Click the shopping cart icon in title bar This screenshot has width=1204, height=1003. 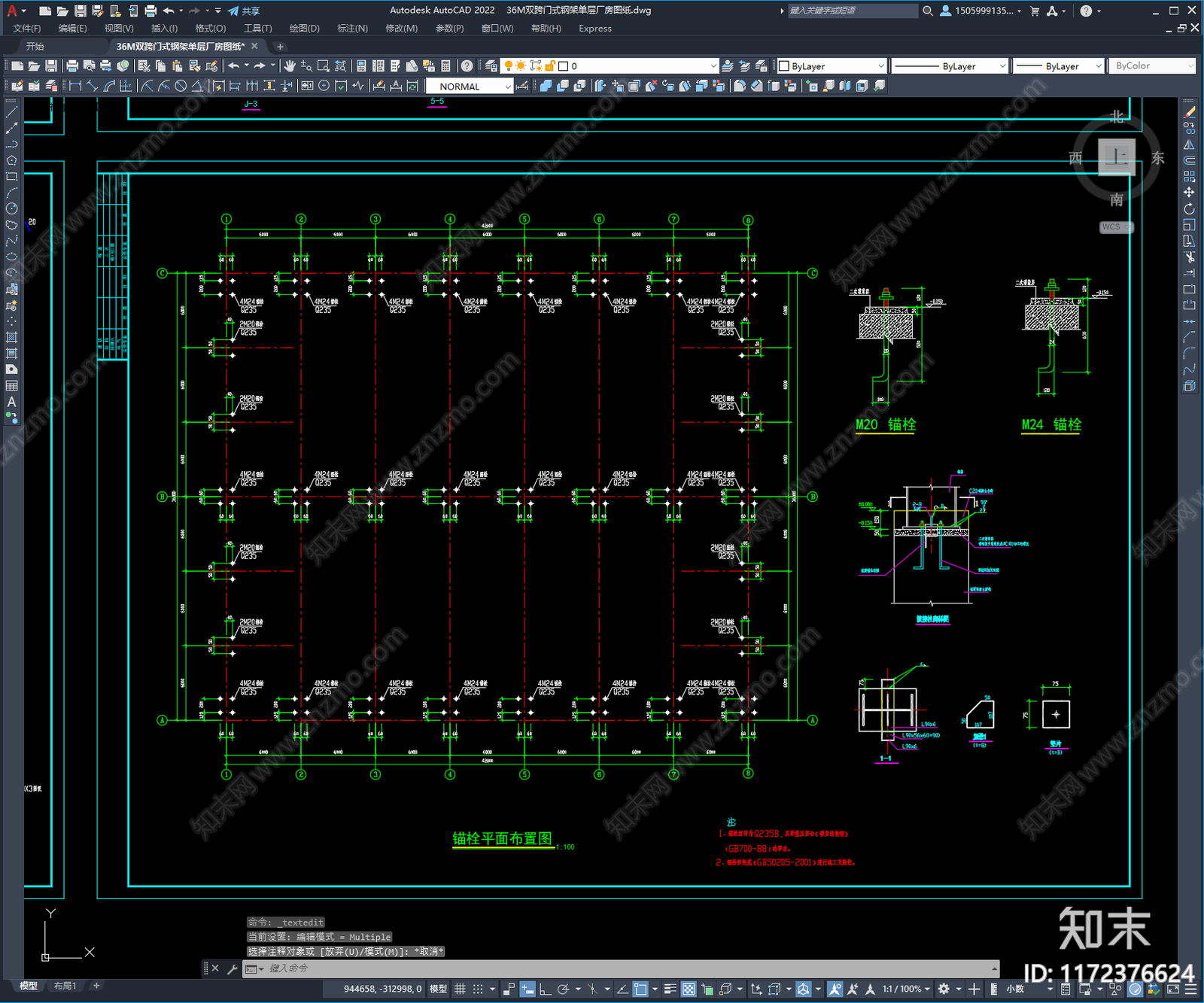pos(1035,11)
